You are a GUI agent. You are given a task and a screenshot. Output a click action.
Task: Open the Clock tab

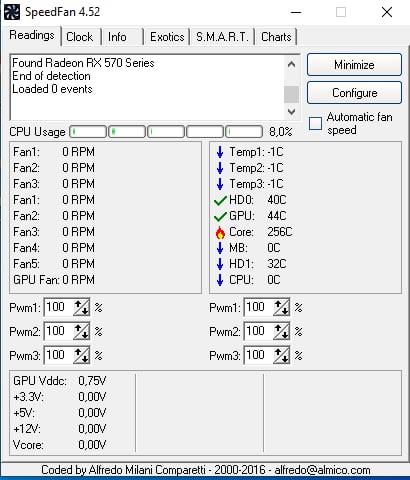click(x=80, y=37)
